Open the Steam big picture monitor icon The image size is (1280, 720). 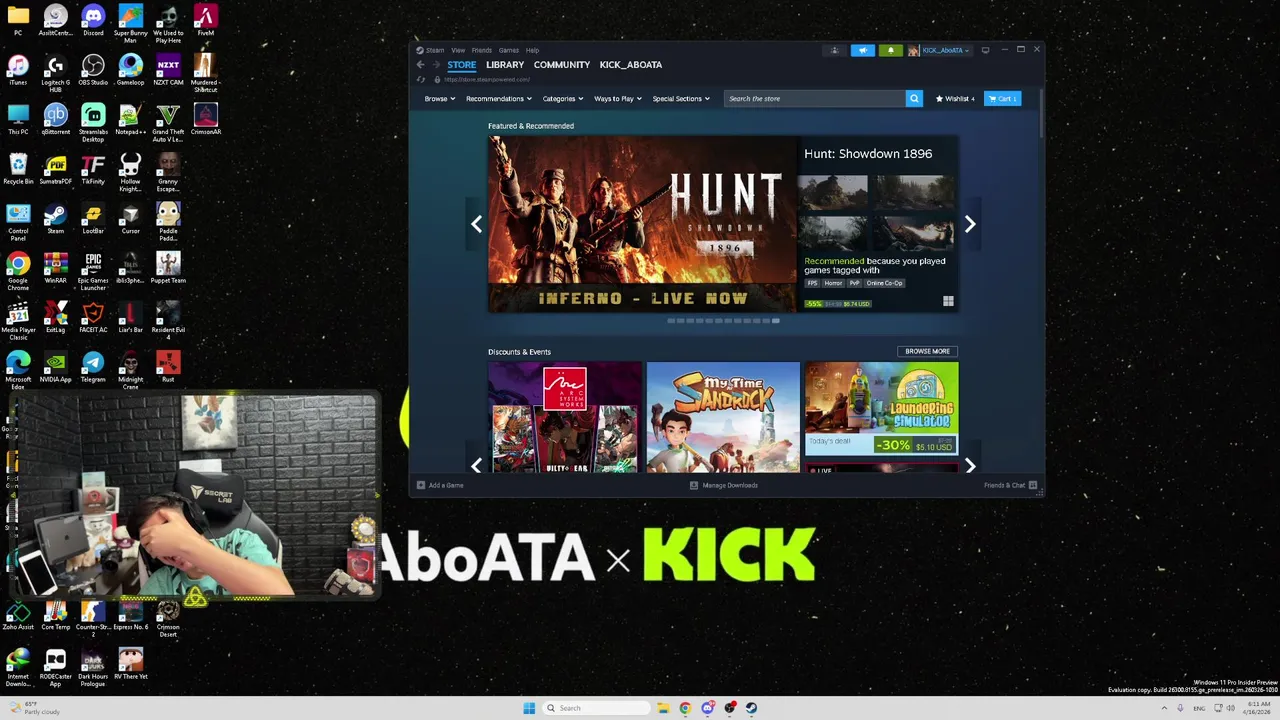tap(985, 50)
